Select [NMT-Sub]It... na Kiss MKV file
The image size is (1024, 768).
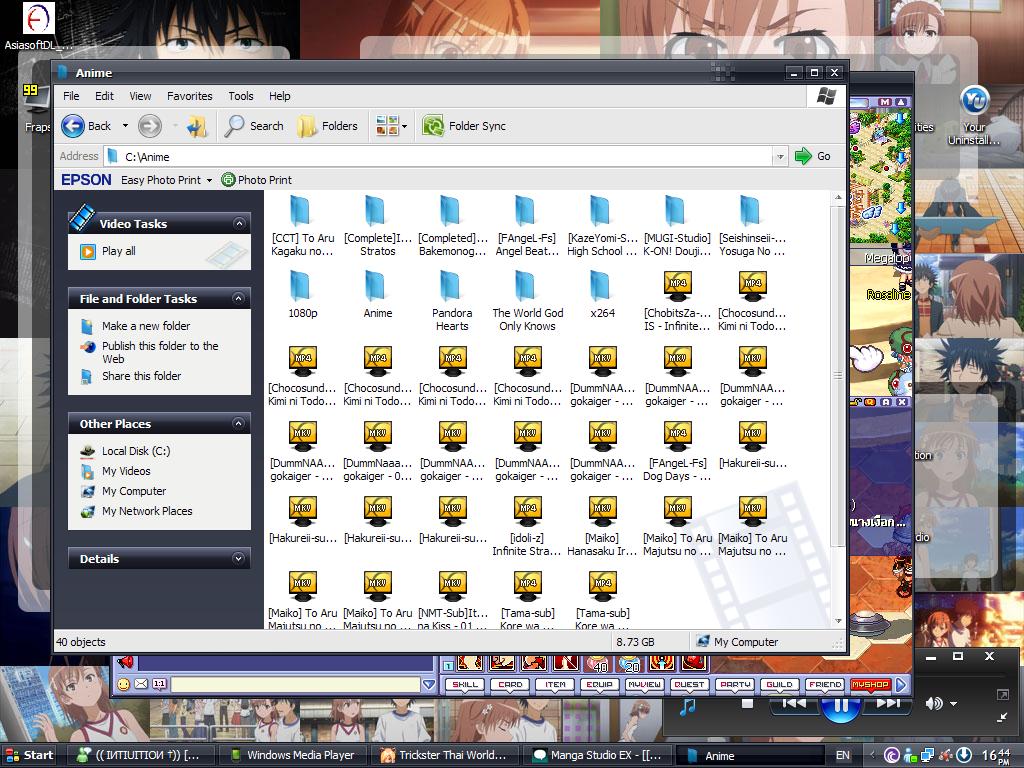pos(453,599)
